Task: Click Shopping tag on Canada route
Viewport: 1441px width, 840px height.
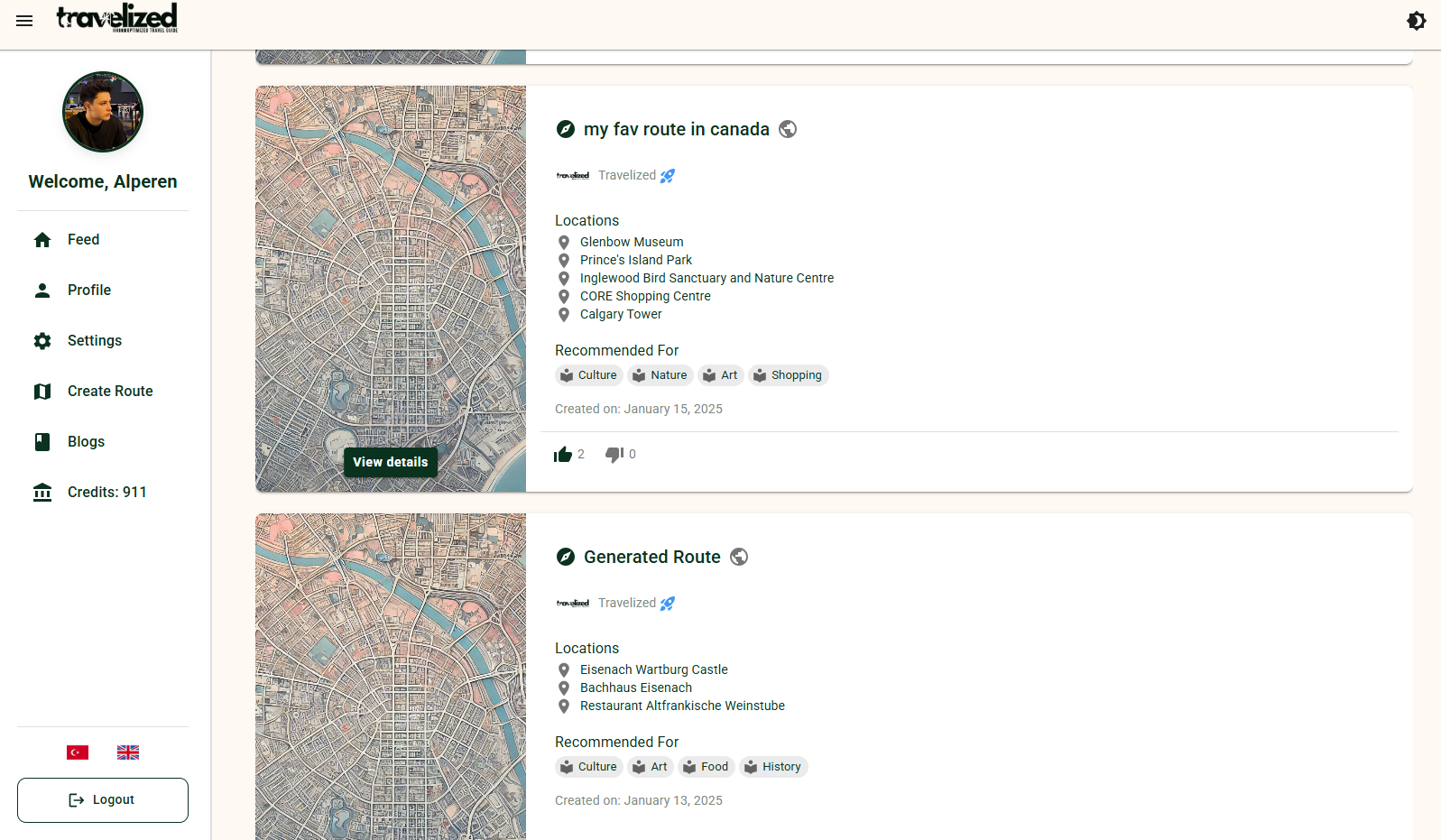Action: pyautogui.click(x=789, y=375)
